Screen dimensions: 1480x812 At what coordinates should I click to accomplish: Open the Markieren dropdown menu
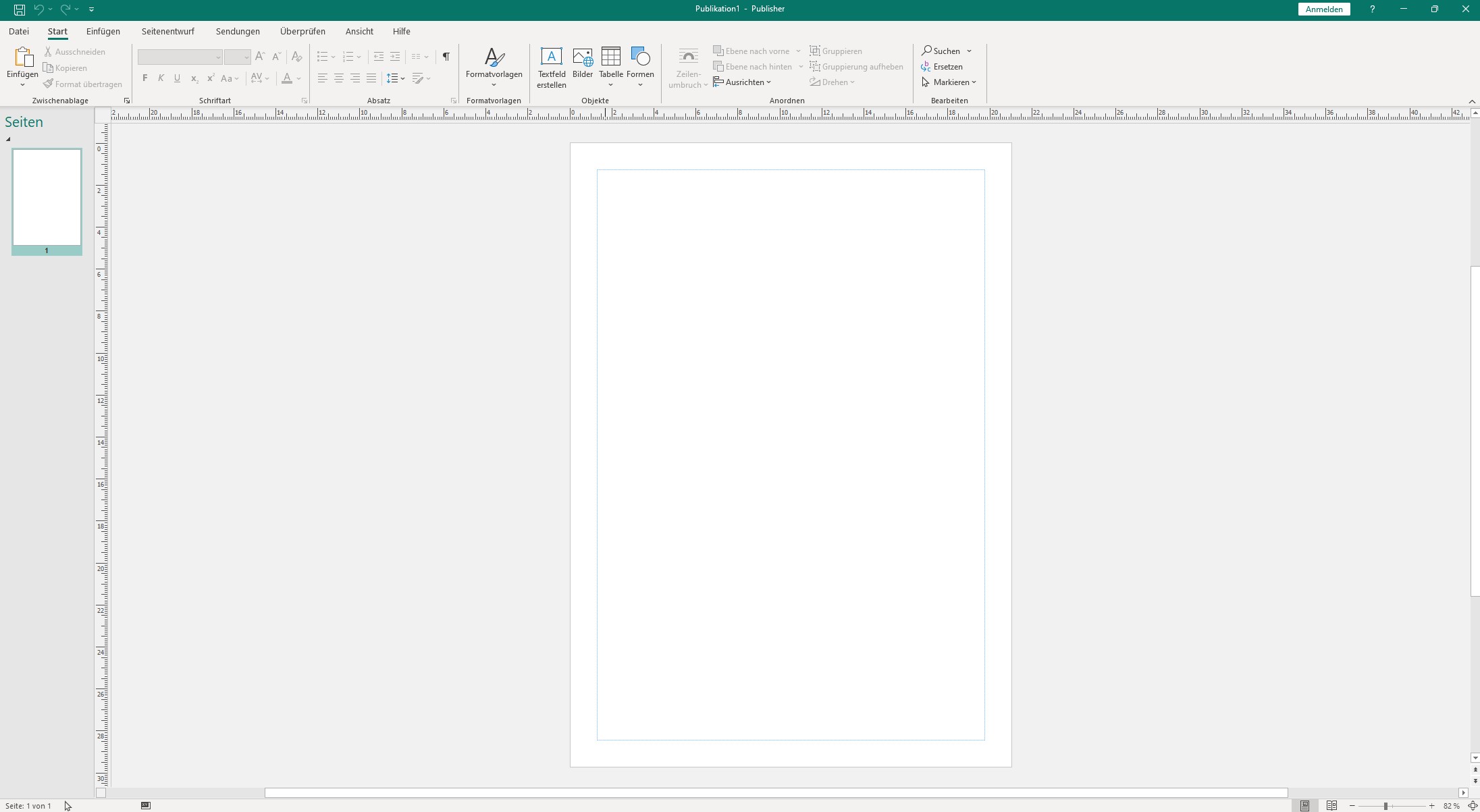click(x=949, y=82)
